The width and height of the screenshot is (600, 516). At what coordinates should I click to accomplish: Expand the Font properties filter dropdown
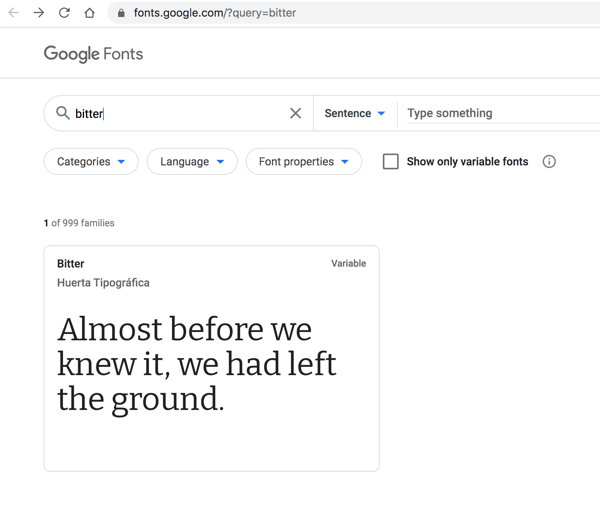click(x=304, y=162)
